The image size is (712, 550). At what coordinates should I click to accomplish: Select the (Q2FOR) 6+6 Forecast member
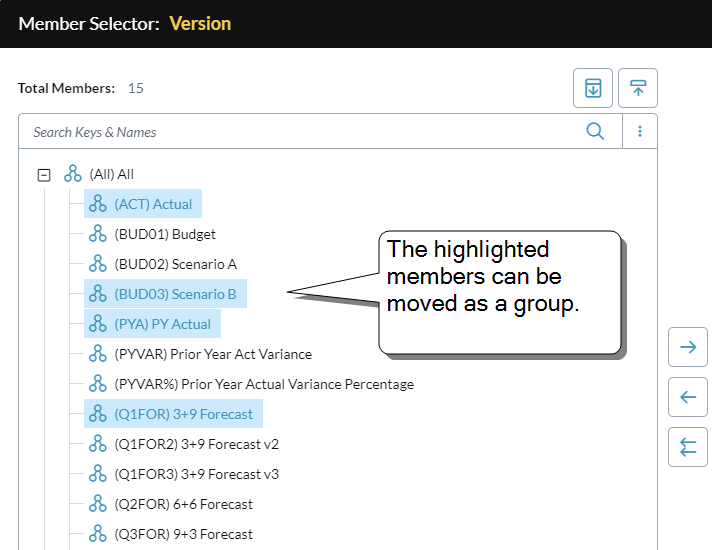pyautogui.click(x=183, y=504)
